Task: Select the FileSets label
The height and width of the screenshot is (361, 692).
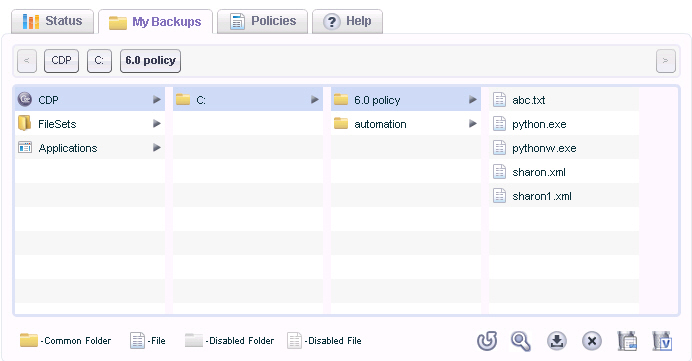Action: [x=57, y=124]
